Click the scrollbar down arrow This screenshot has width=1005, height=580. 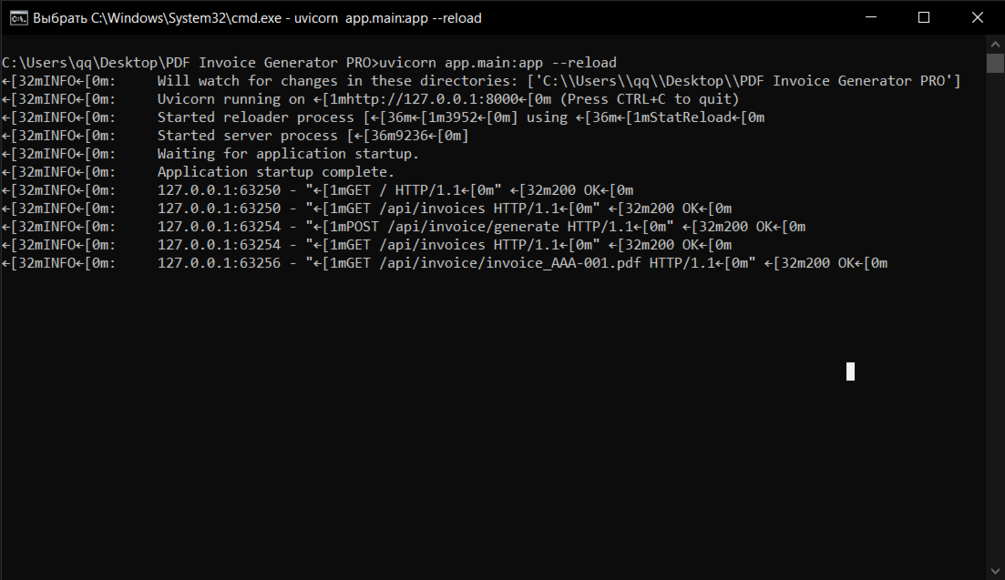coord(995,571)
